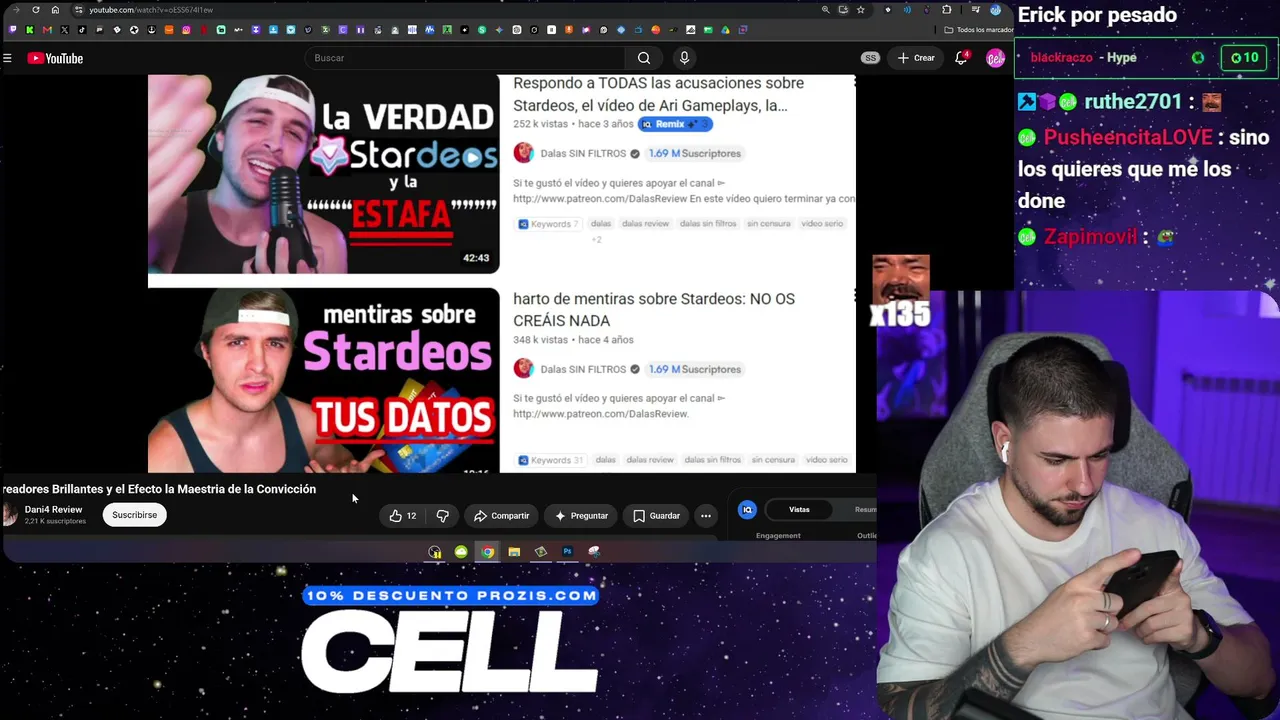Open YouTube notifications bell
1280x720 pixels.
tap(961, 58)
